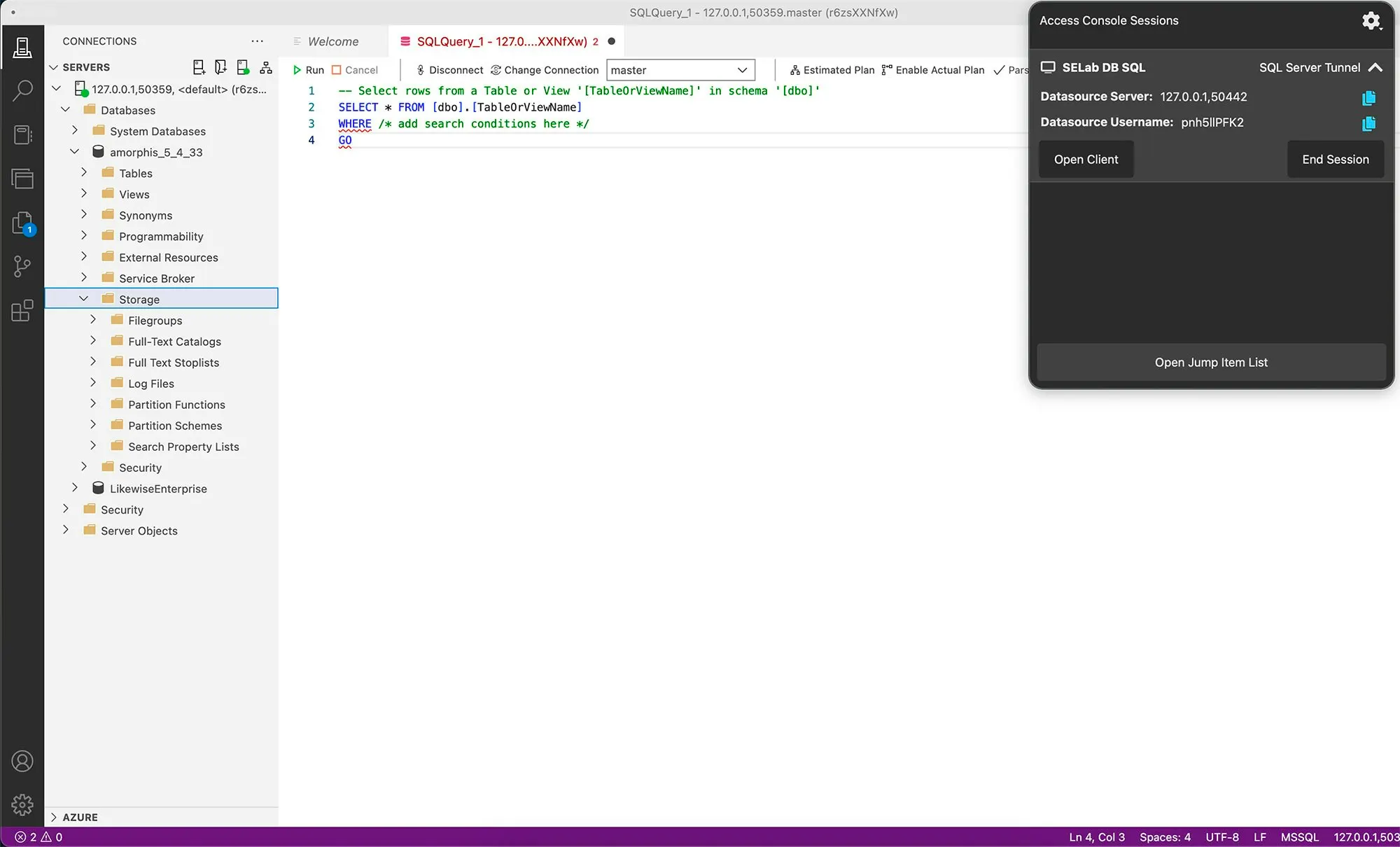
Task: Expand the Views folder
Action: (x=84, y=194)
